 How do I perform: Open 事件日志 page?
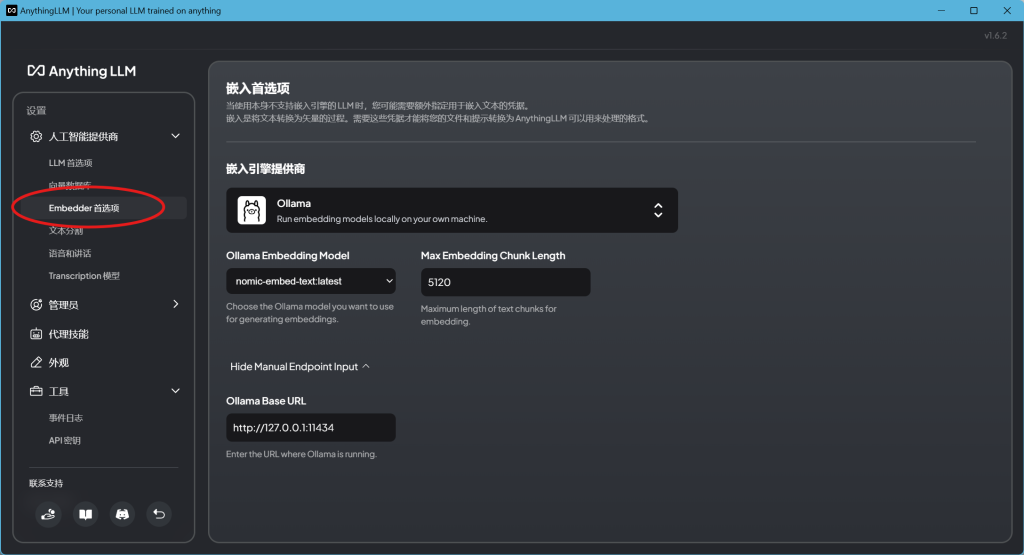pyautogui.click(x=66, y=418)
